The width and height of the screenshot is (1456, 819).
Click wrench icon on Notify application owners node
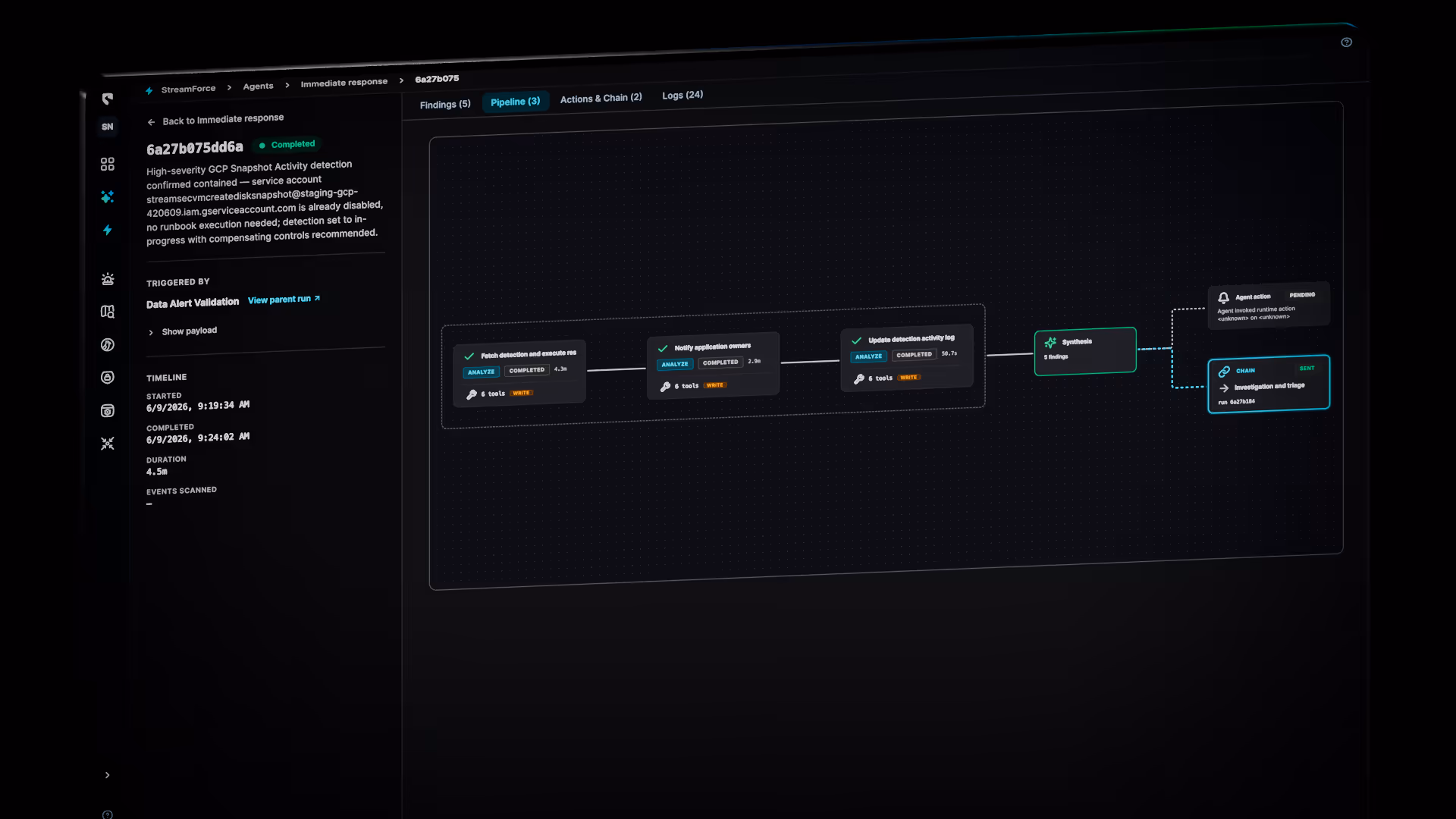(x=665, y=387)
